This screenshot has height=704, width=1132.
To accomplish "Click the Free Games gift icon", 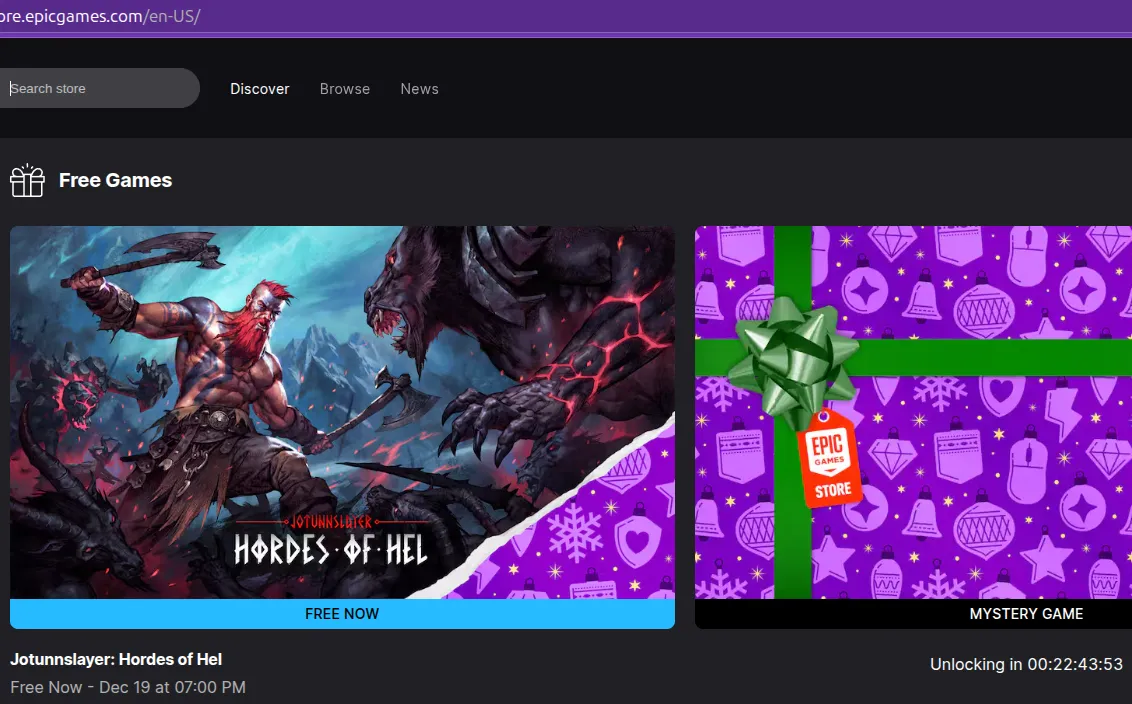I will click(x=27, y=181).
